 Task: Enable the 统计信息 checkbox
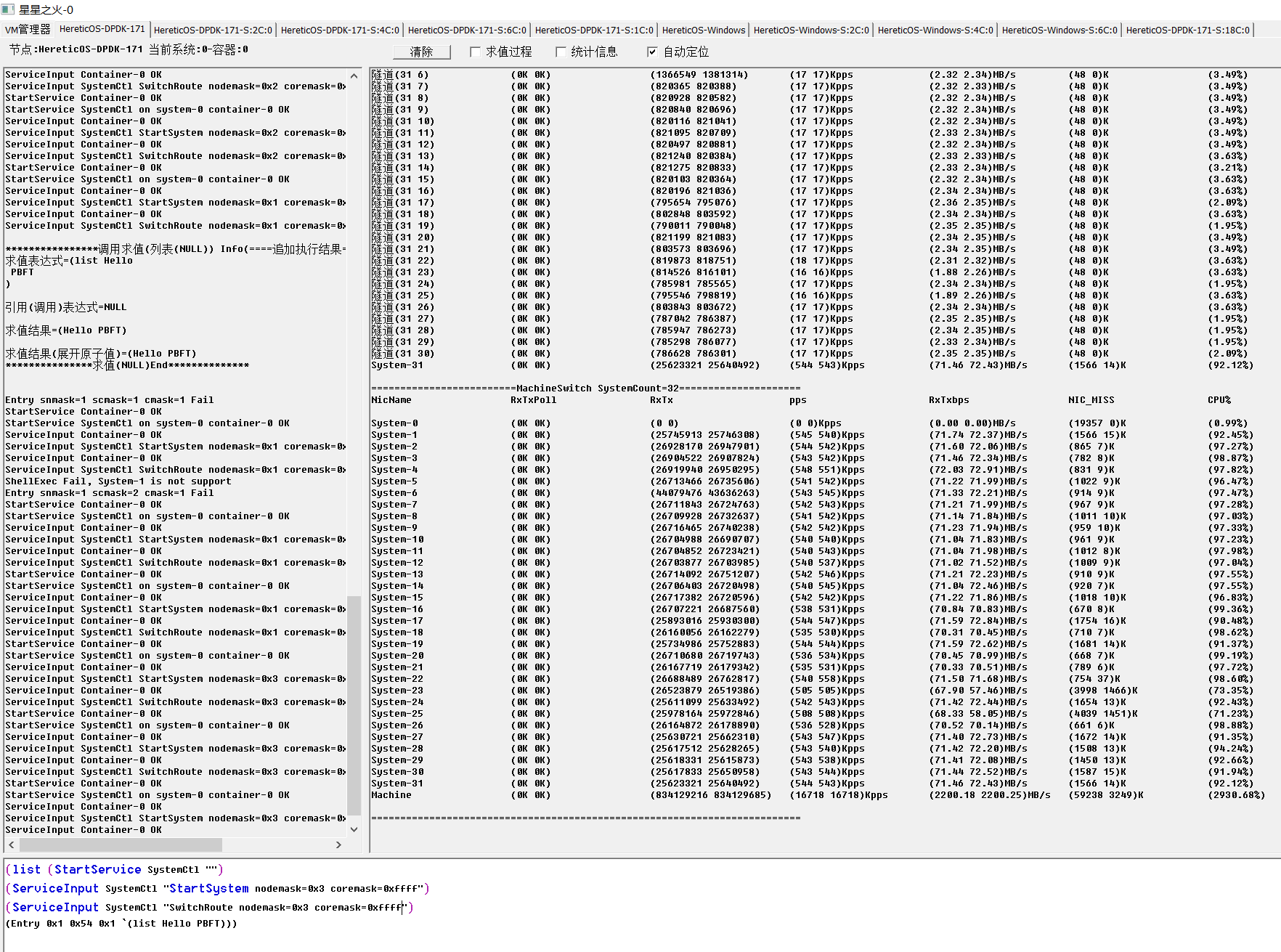pos(561,52)
